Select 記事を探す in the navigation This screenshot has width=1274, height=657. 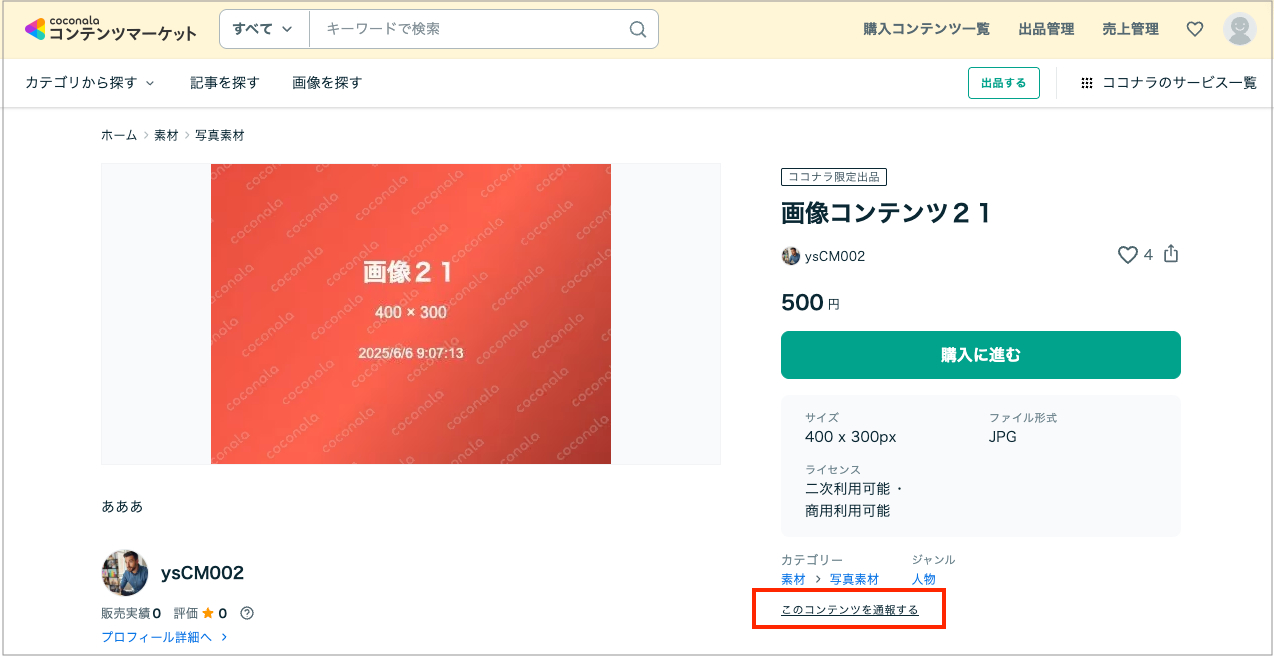point(225,83)
